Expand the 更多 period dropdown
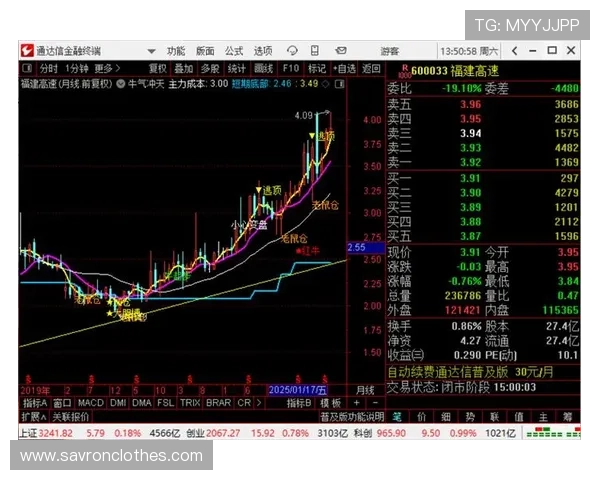The width and height of the screenshot is (600, 480). pyautogui.click(x=110, y=69)
